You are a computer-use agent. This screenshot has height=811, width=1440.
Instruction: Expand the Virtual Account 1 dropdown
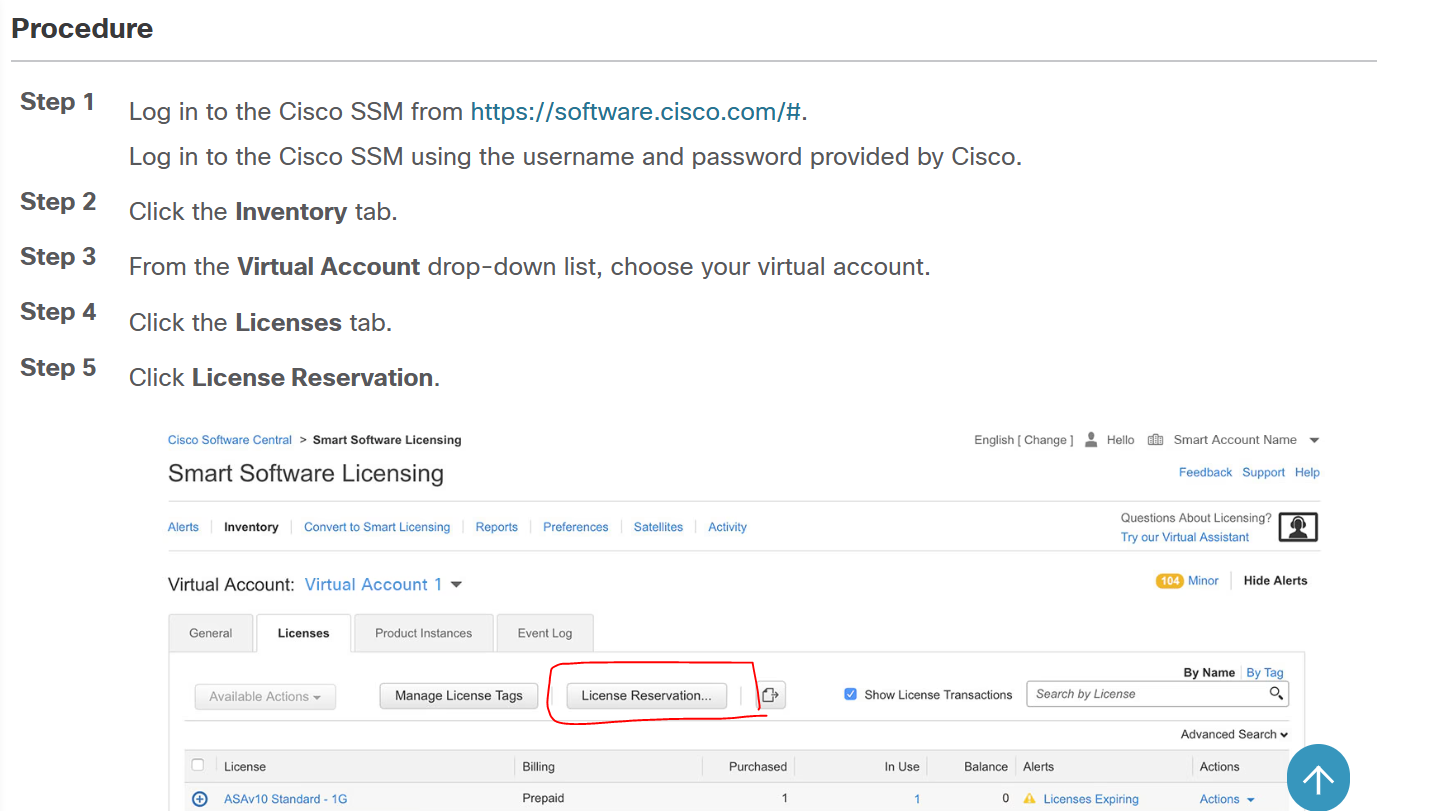pyautogui.click(x=383, y=584)
